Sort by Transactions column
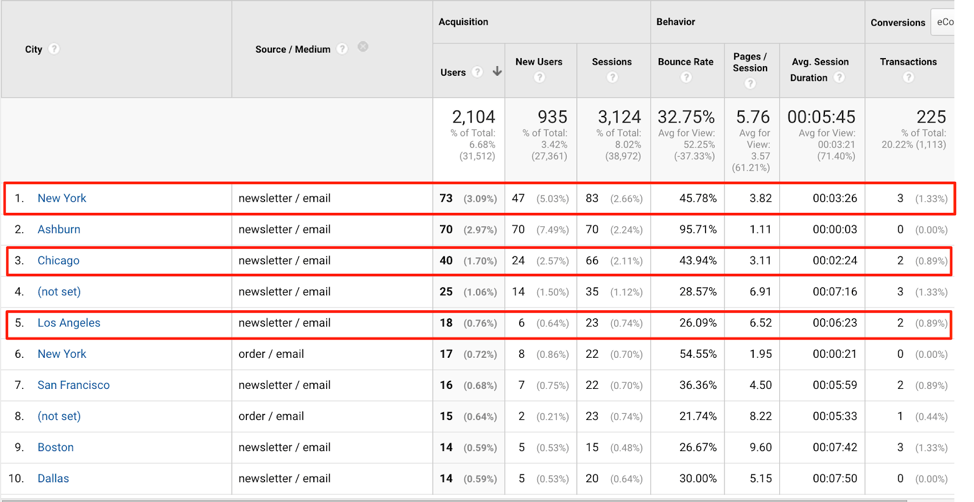Image resolution: width=974 pixels, height=502 pixels. (908, 62)
